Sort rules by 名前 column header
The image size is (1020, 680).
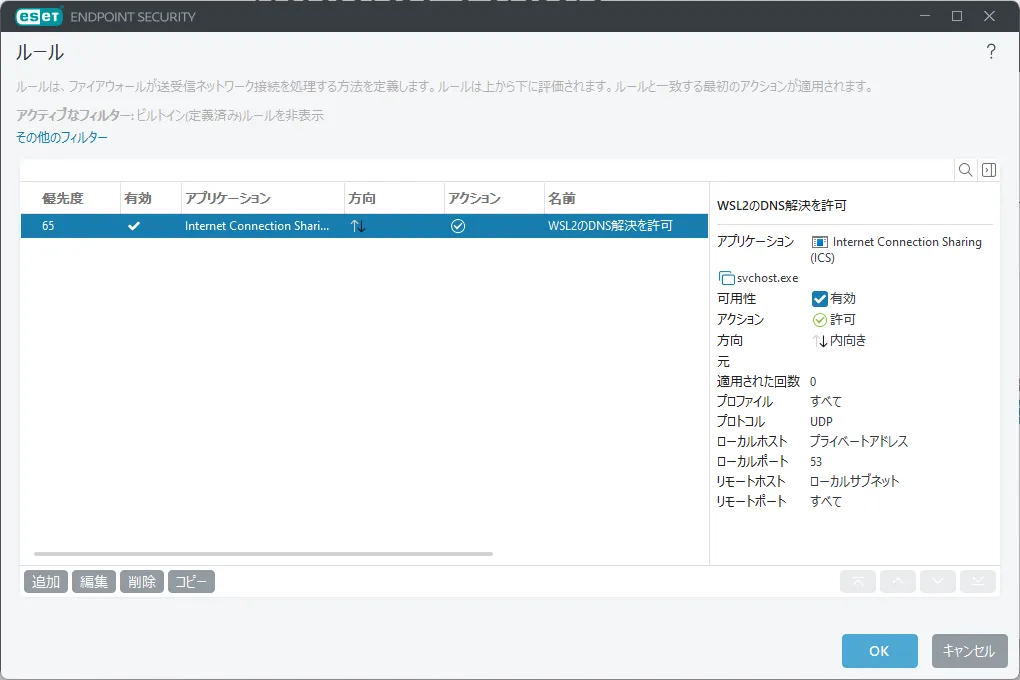click(x=562, y=198)
